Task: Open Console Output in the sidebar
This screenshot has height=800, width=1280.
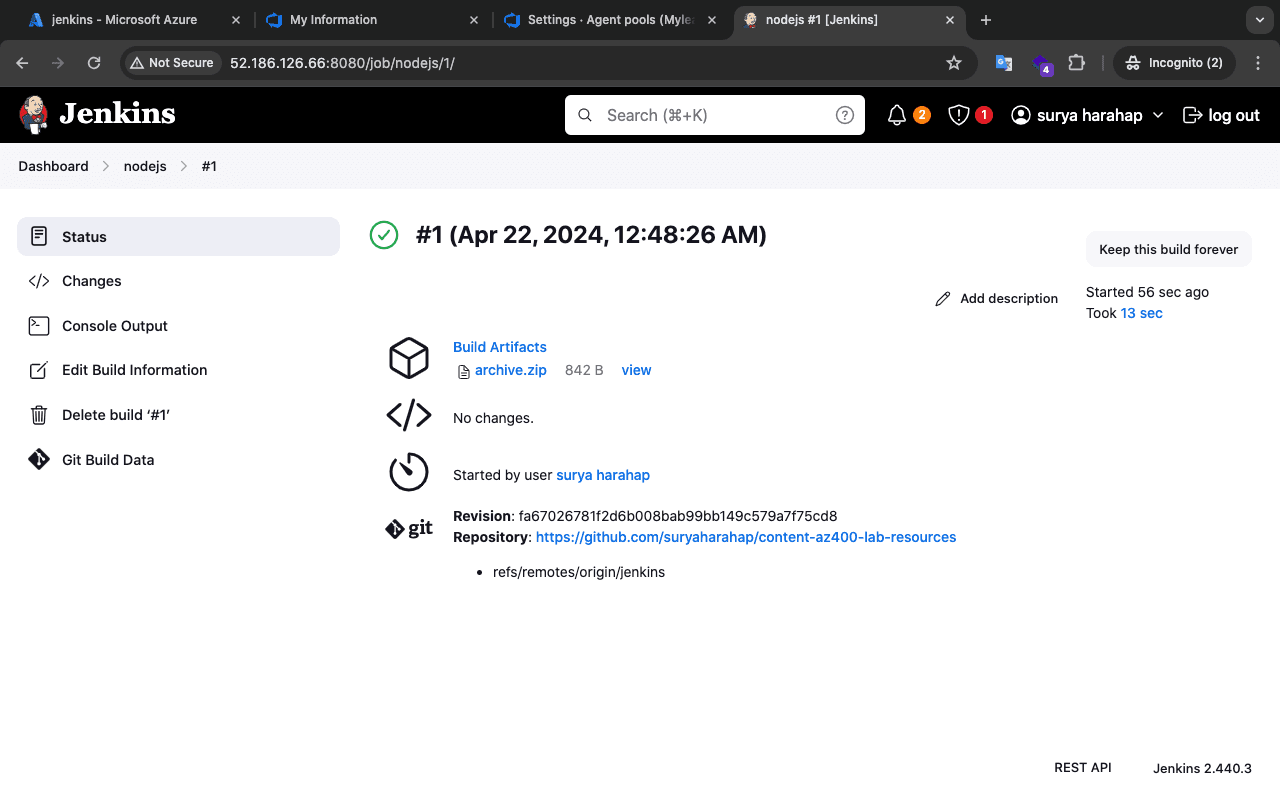Action: 179,326
